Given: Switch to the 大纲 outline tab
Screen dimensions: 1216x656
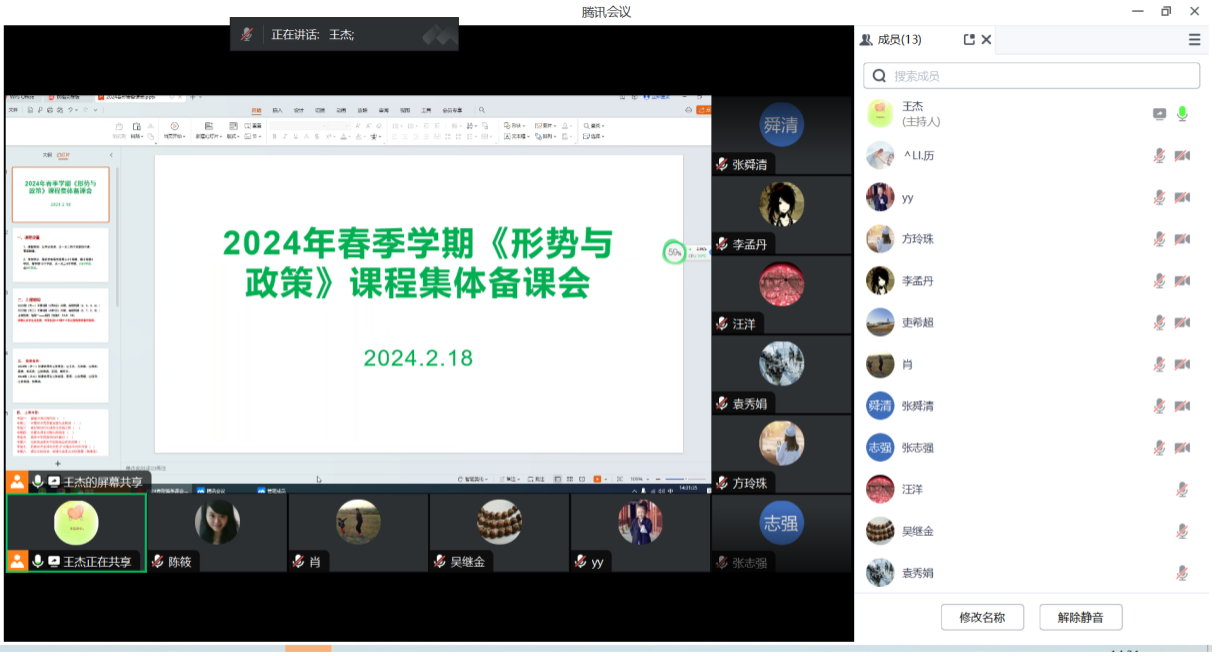Looking at the screenshot, I should point(46,155).
